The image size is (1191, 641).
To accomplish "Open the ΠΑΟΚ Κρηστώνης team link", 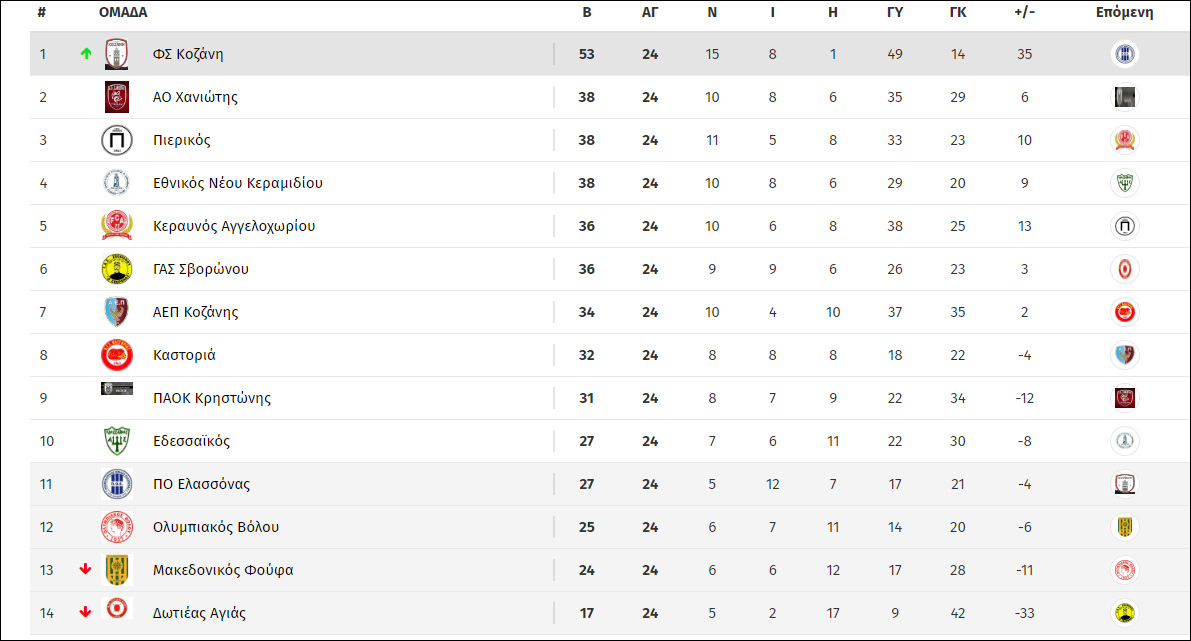I will pyautogui.click(x=212, y=398).
